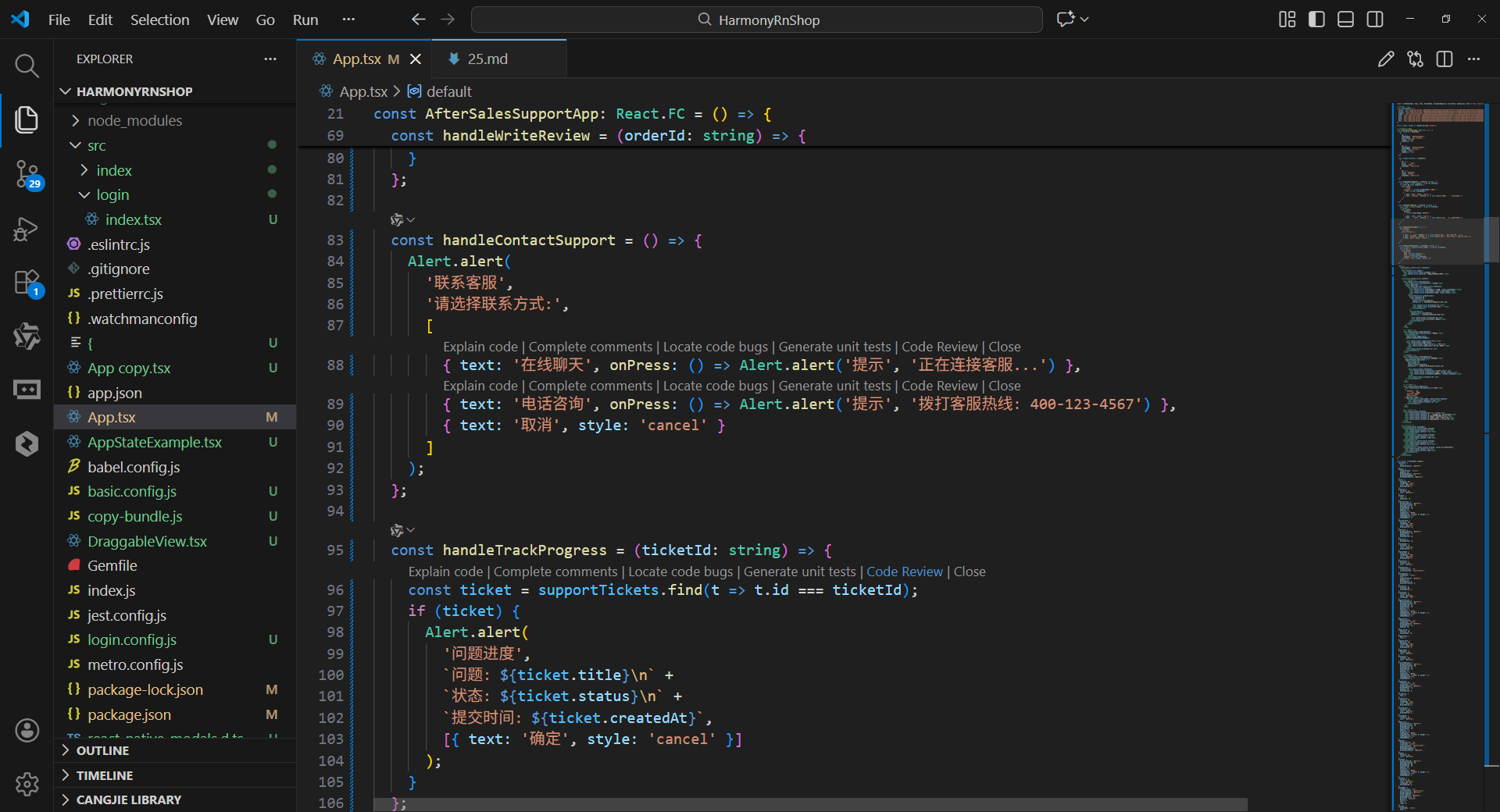Expand the CANGJIE LIBRARY section

[x=175, y=800]
